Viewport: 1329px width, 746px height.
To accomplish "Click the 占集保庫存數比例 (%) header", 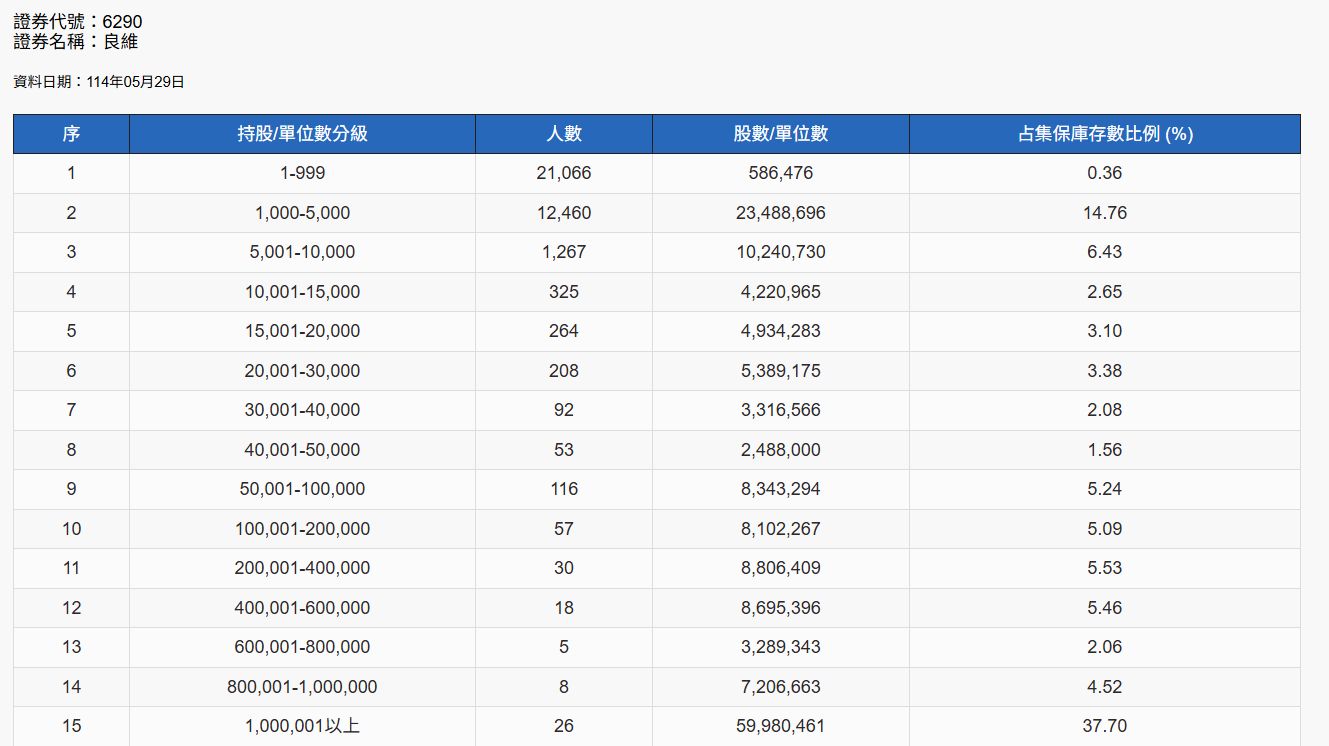I will tap(1105, 134).
